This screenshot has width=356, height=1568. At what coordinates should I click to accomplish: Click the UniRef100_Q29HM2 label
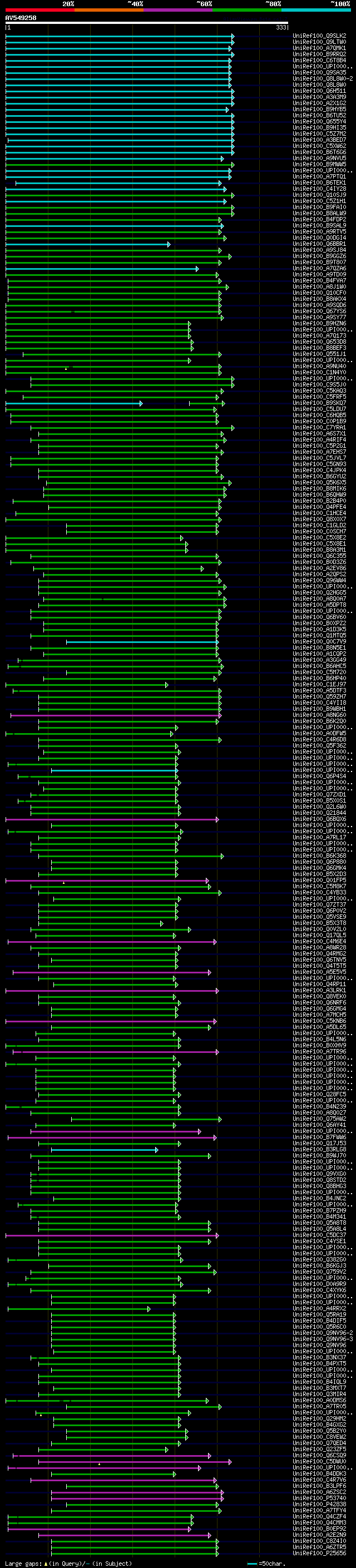tap(319, 1418)
